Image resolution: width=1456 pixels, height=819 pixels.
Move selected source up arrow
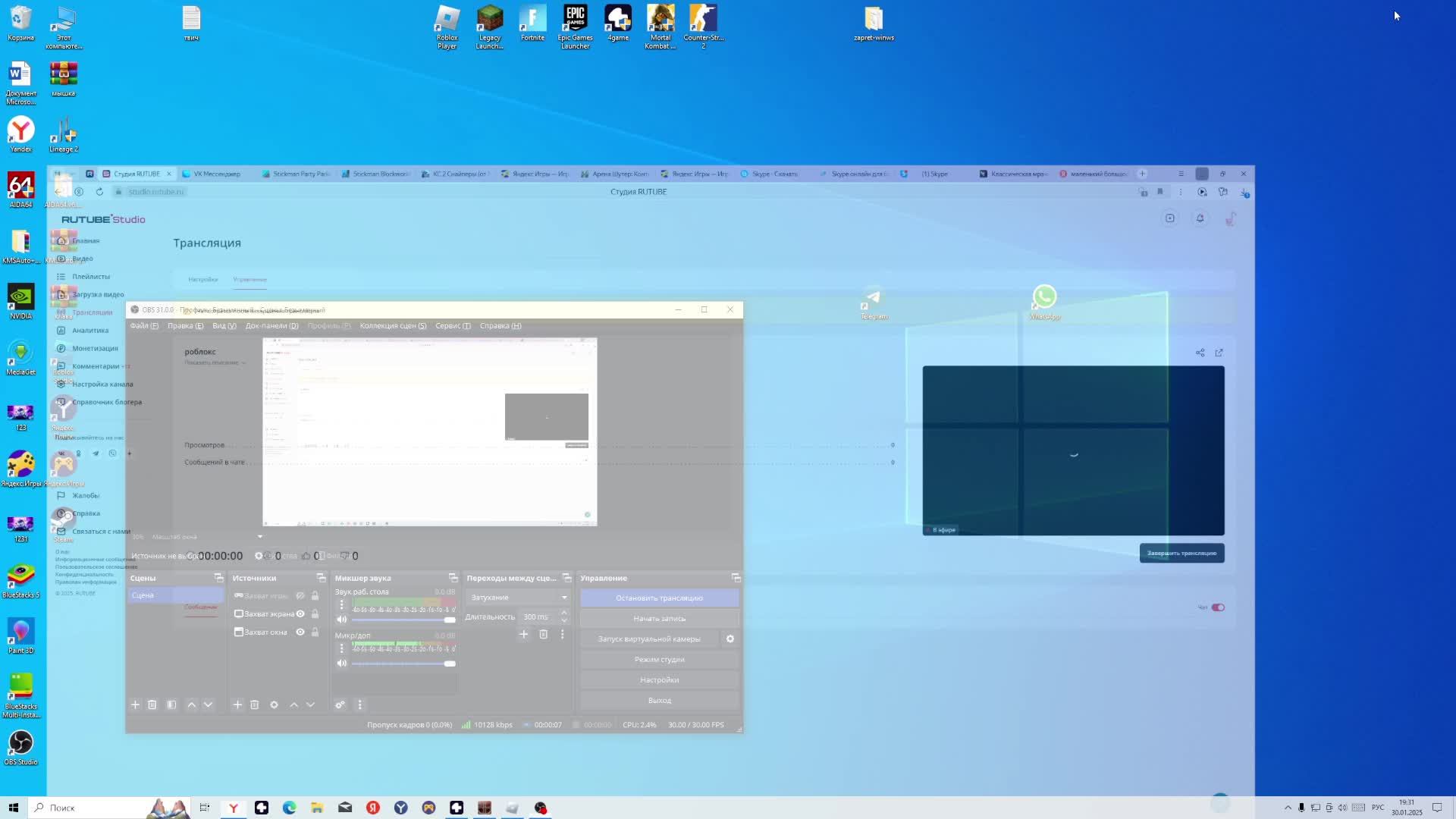click(x=293, y=704)
